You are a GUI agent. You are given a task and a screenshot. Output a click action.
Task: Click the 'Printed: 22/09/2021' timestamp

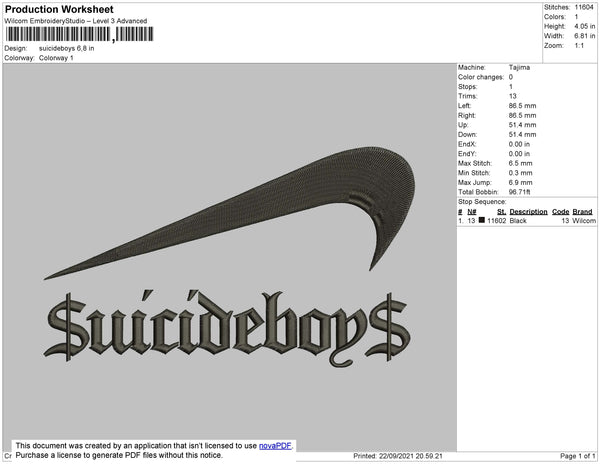[x=398, y=456]
